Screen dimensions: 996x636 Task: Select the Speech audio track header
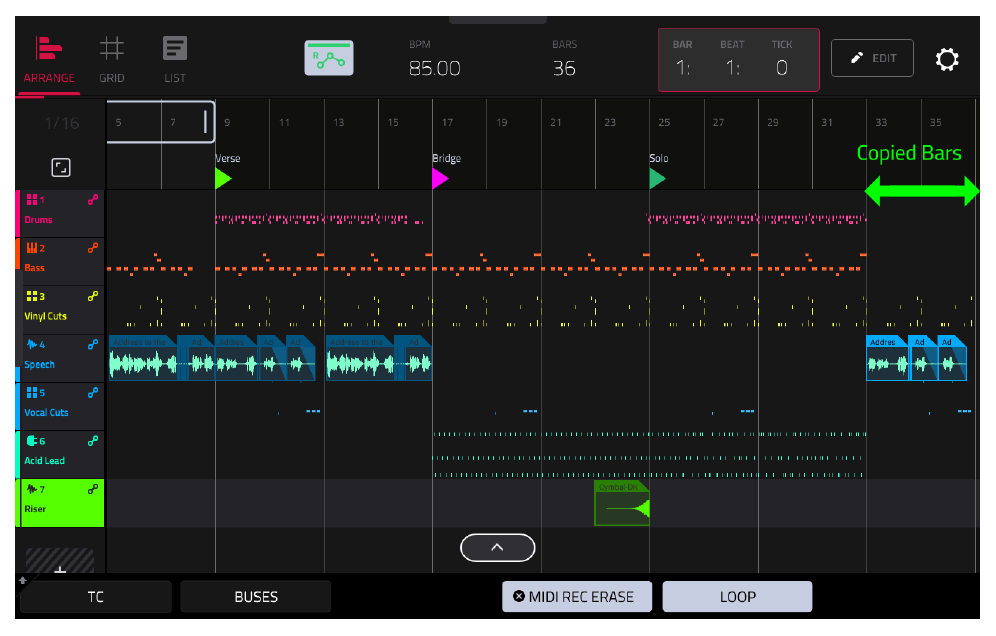[60, 358]
